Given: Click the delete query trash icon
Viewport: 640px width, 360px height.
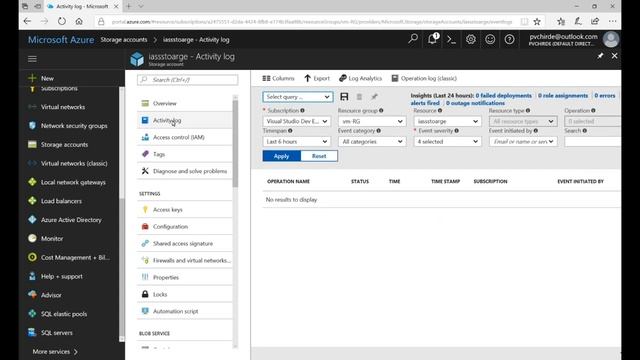Looking at the screenshot, I should (359, 97).
